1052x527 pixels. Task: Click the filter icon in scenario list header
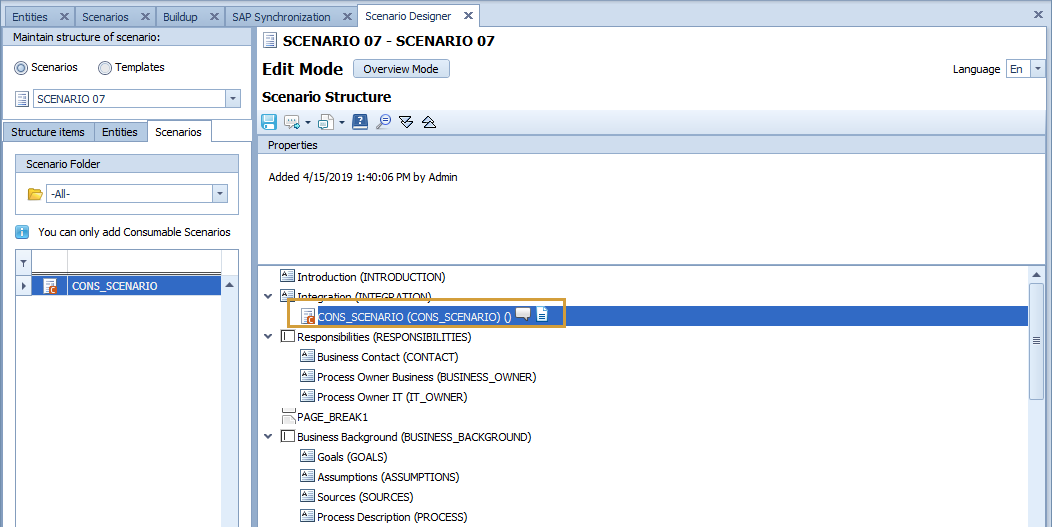tap(24, 263)
